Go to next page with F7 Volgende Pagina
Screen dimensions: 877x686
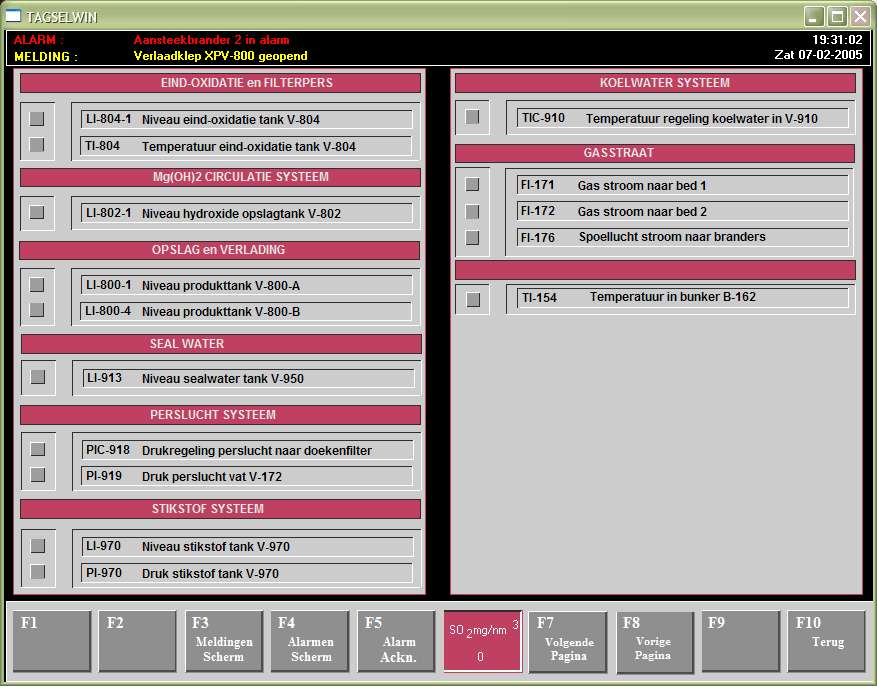pyautogui.click(x=568, y=641)
